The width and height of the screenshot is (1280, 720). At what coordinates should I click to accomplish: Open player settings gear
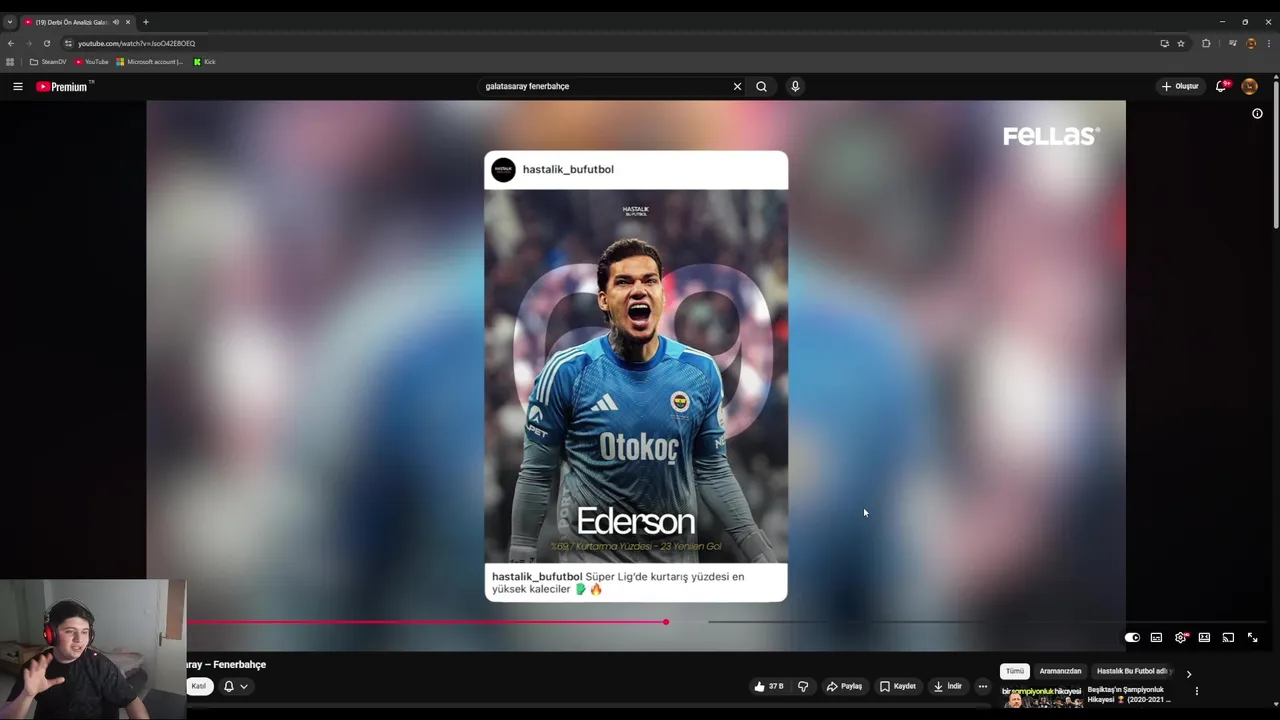[x=1181, y=638]
